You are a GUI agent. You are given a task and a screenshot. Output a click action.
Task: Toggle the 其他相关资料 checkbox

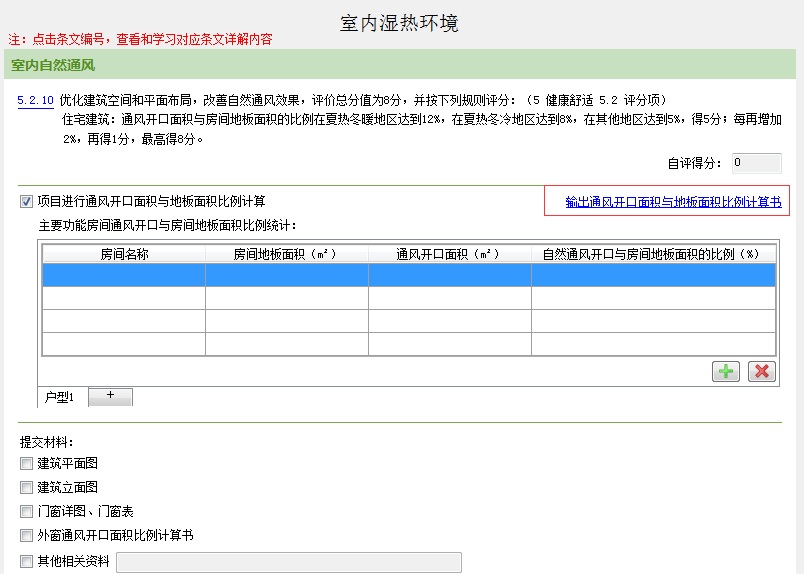point(26,561)
